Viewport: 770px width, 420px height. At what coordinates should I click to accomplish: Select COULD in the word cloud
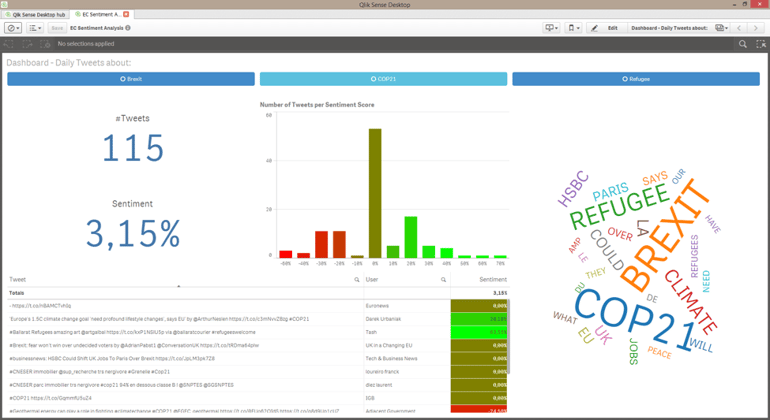pos(607,250)
